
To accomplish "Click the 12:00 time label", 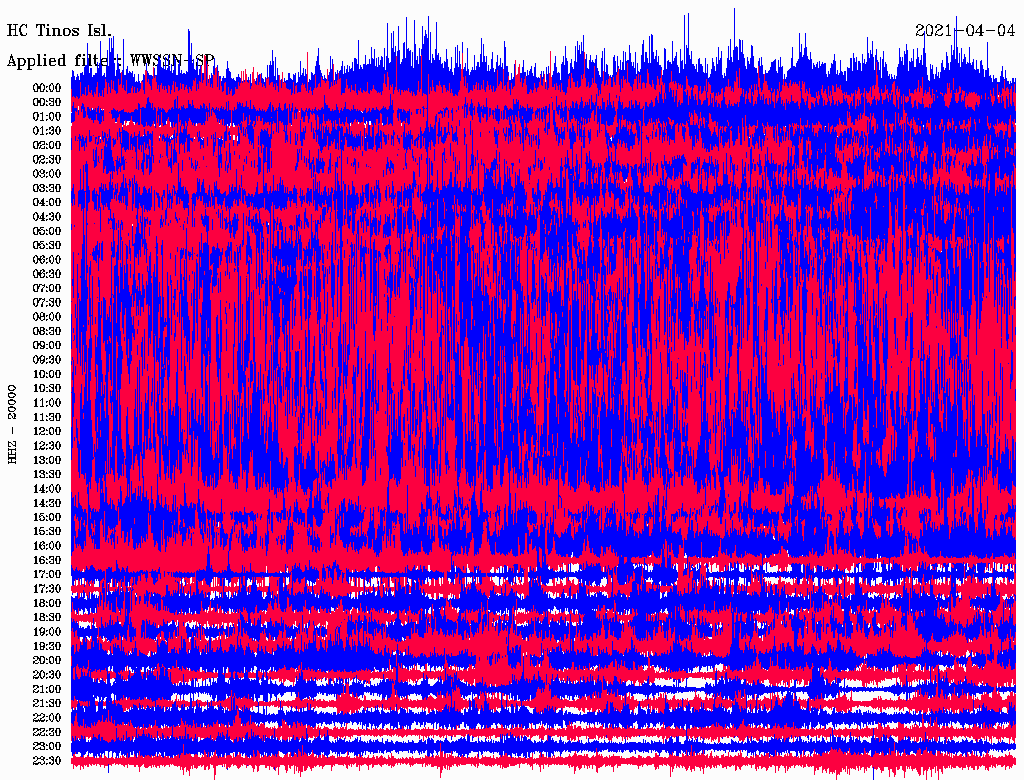I will coord(47,432).
